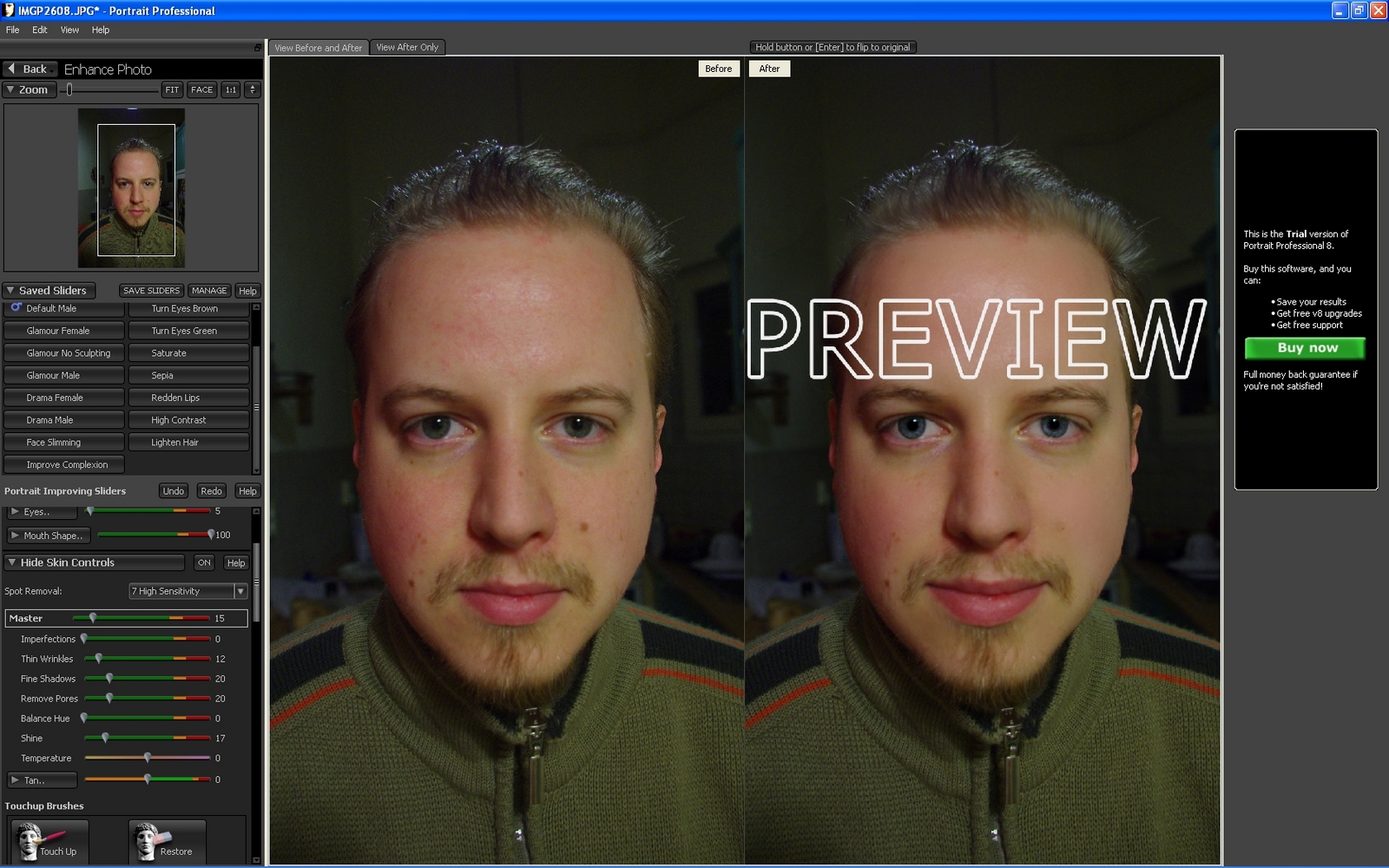
Task: Apply Default Male preset
Action: coord(63,308)
